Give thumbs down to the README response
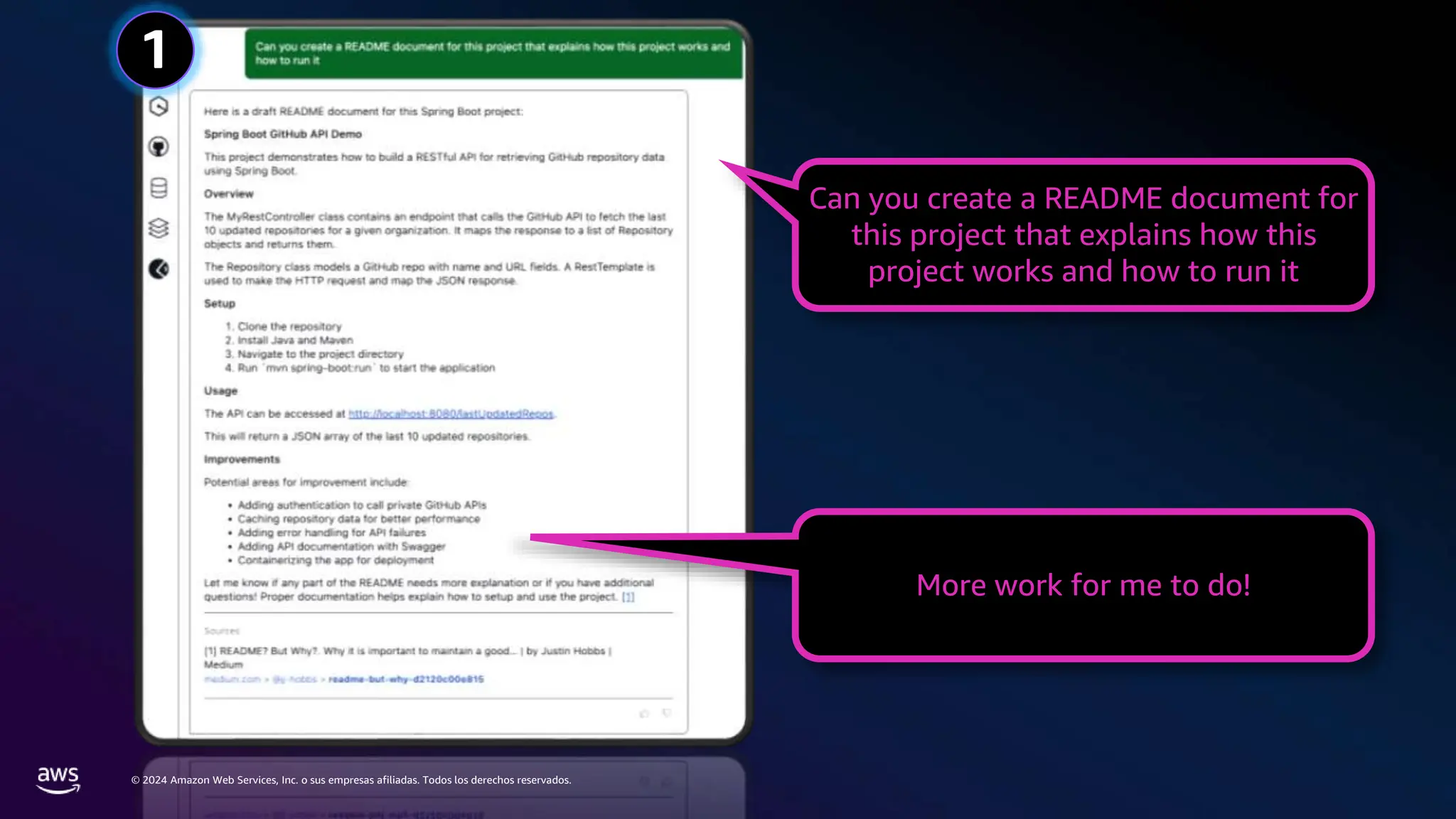Viewport: 1456px width, 819px height. 666,712
